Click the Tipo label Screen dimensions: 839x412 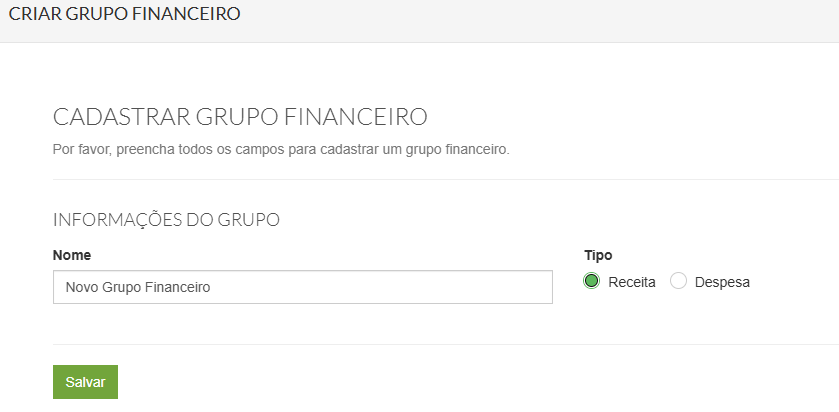(x=598, y=255)
